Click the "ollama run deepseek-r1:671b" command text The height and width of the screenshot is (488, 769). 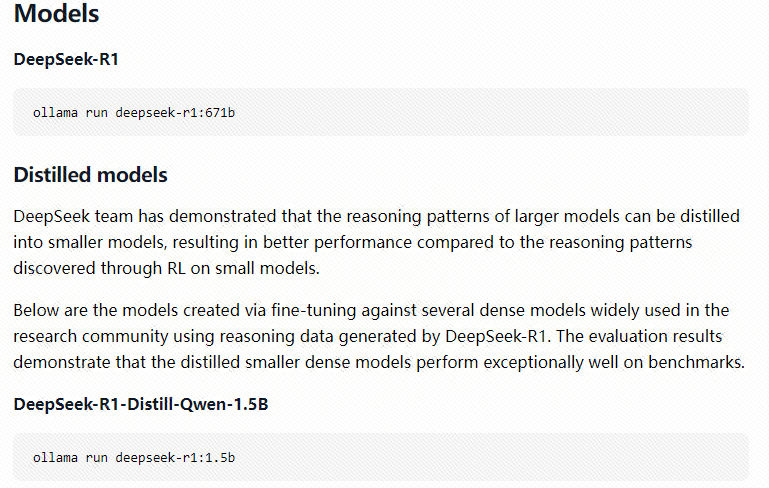pos(134,113)
